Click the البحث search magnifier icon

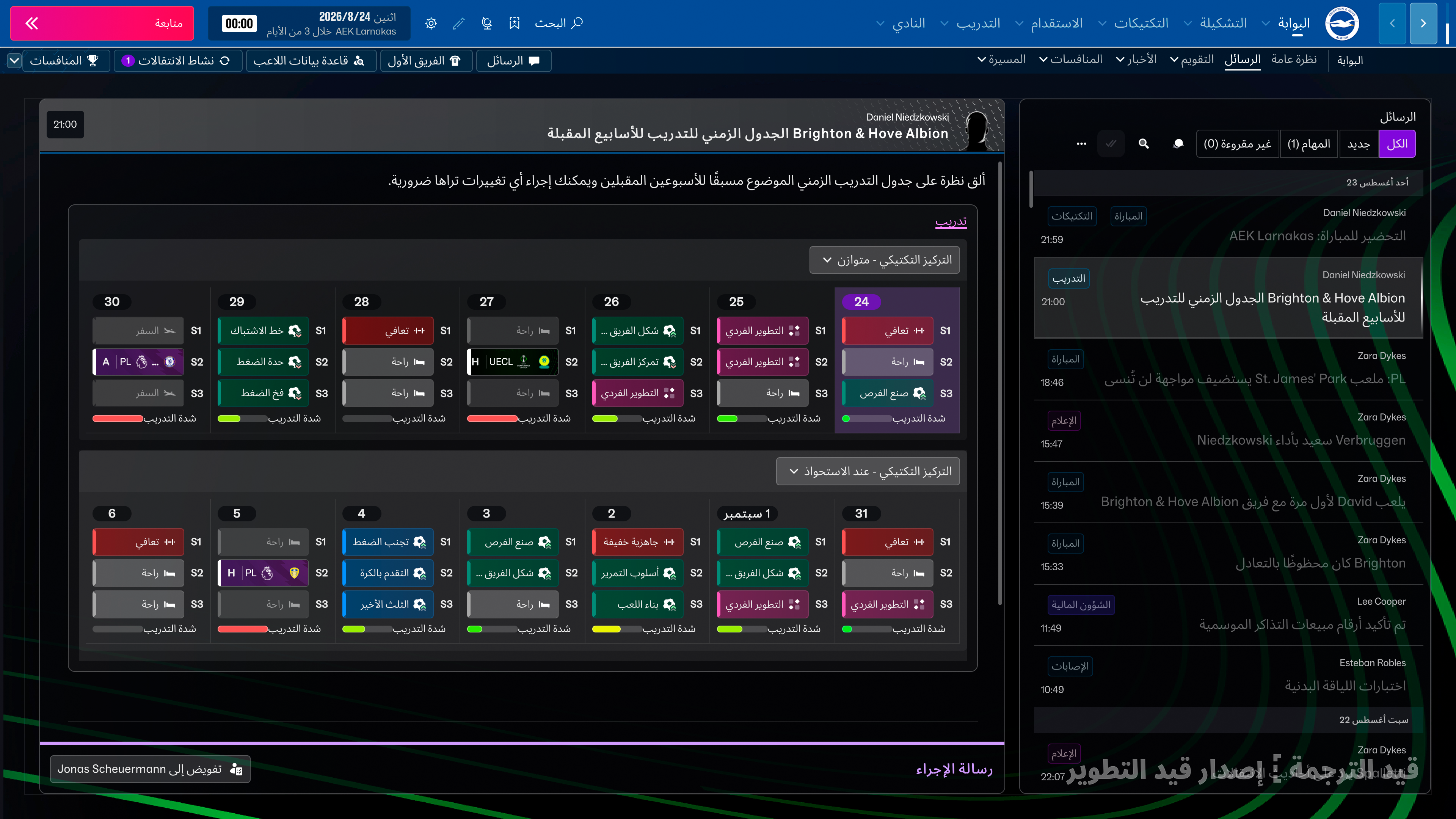pos(577,23)
